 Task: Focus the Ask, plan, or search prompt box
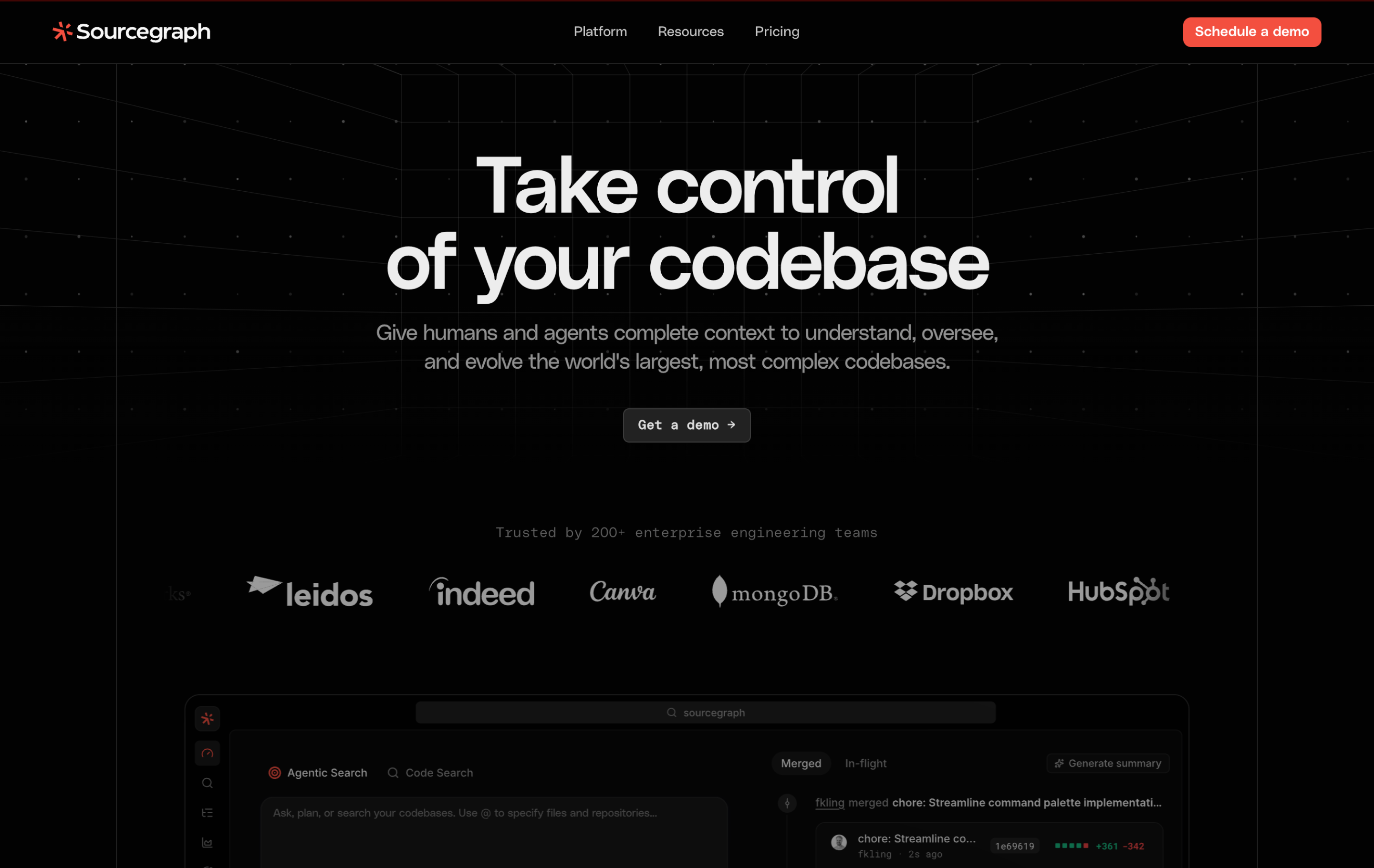click(494, 833)
